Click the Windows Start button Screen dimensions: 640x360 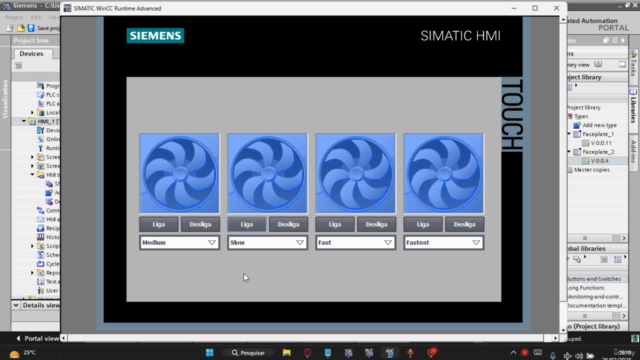click(210, 353)
